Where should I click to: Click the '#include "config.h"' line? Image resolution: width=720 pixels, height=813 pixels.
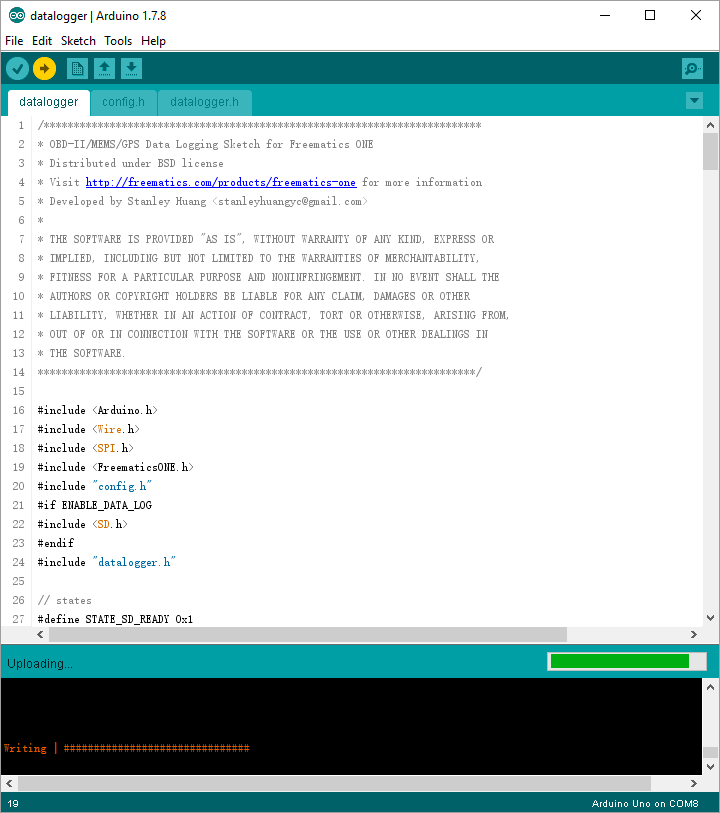pyautogui.click(x=95, y=486)
